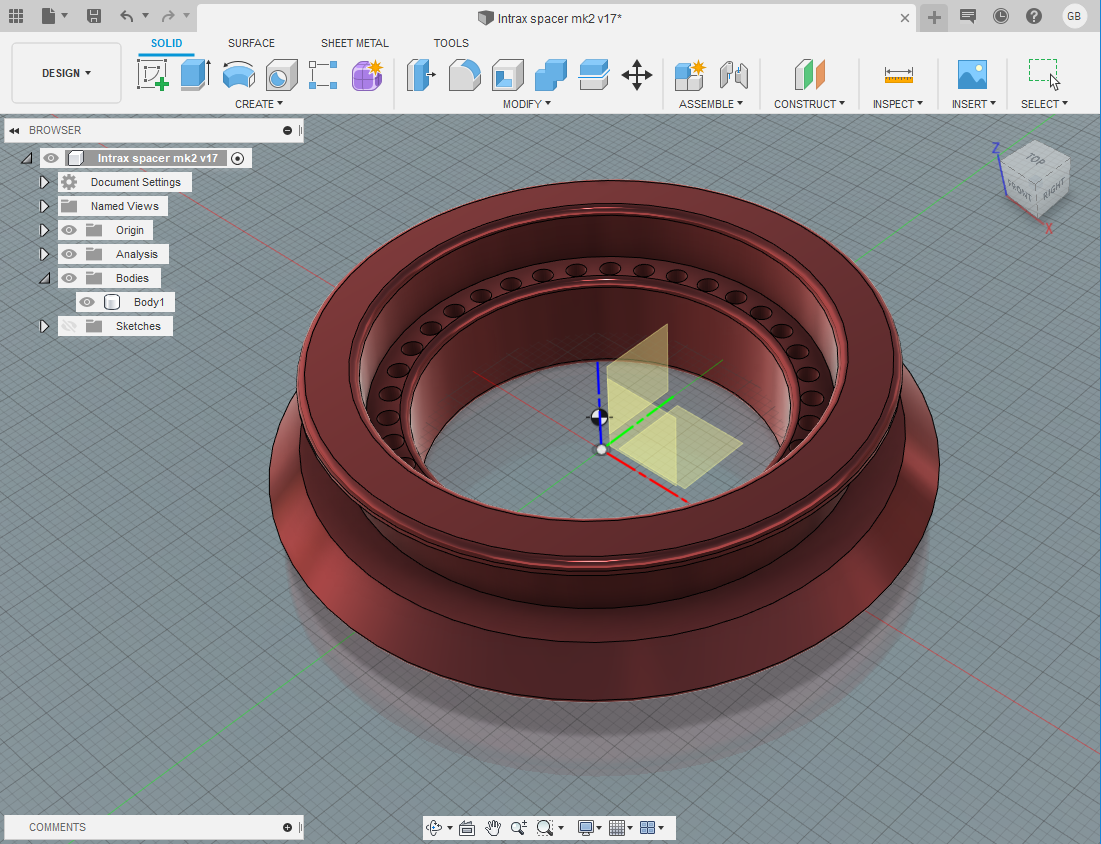1101x844 pixels.
Task: Undo the last action
Action: click(x=126, y=15)
